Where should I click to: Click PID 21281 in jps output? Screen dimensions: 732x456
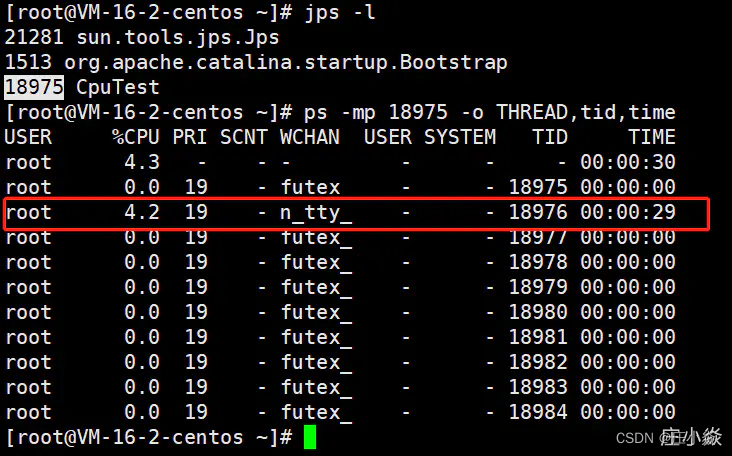coord(34,37)
